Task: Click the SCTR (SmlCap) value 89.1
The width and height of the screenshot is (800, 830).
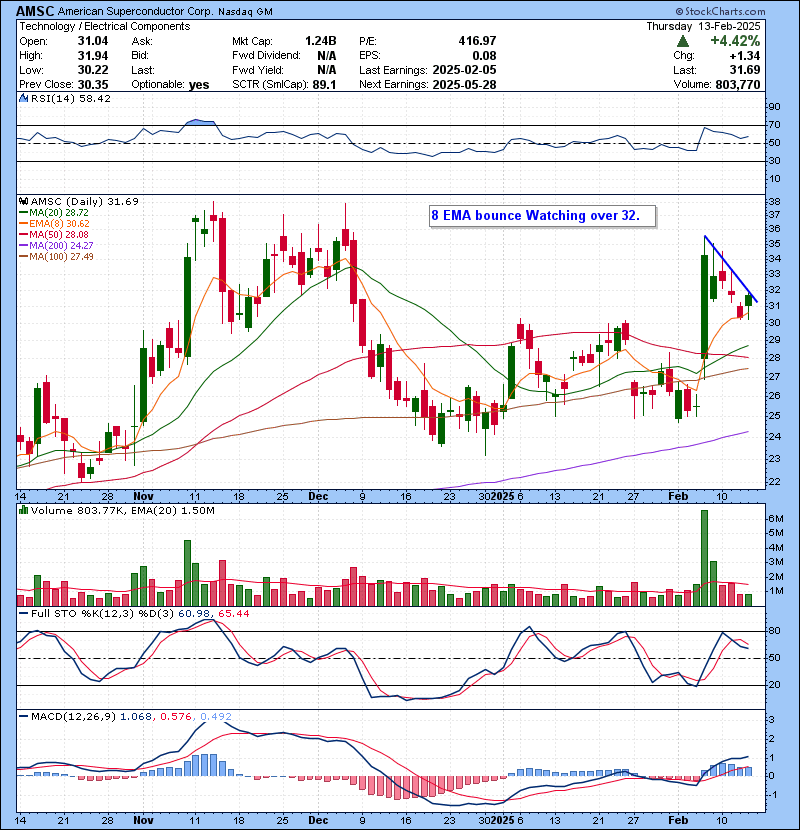Action: point(325,84)
